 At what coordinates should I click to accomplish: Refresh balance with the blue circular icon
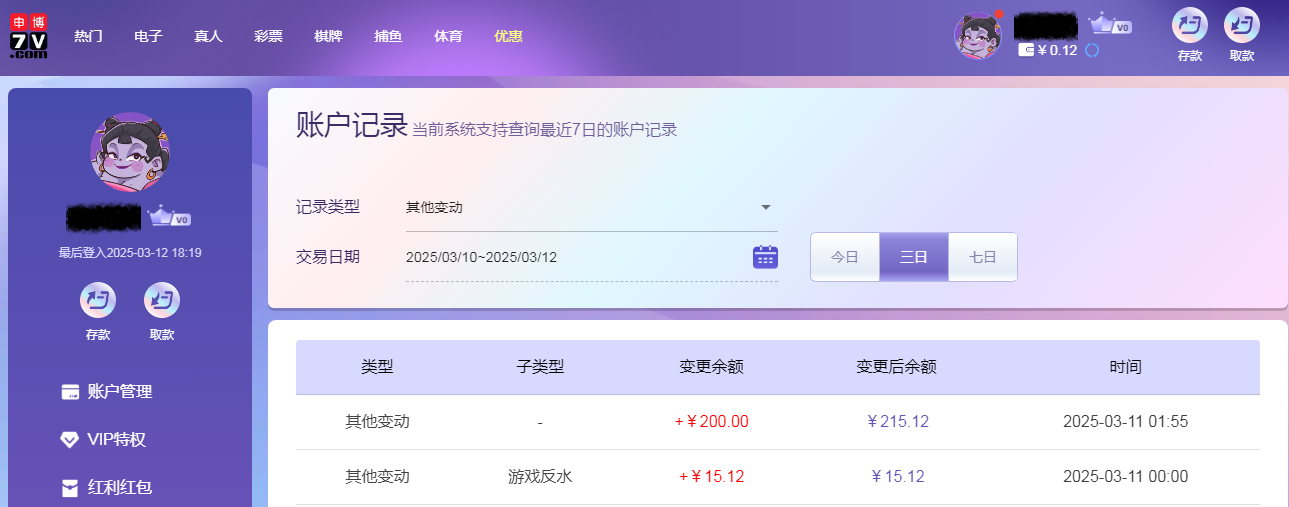(1092, 49)
